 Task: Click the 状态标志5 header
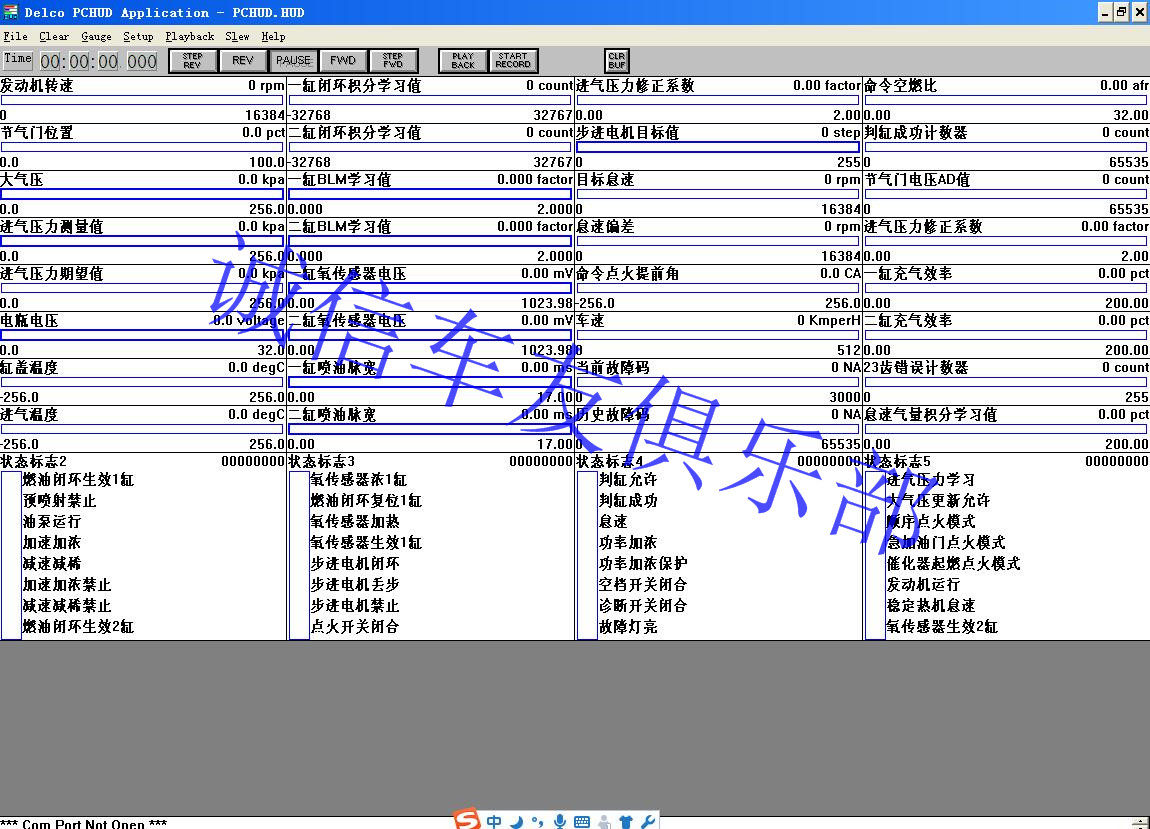(x=898, y=461)
